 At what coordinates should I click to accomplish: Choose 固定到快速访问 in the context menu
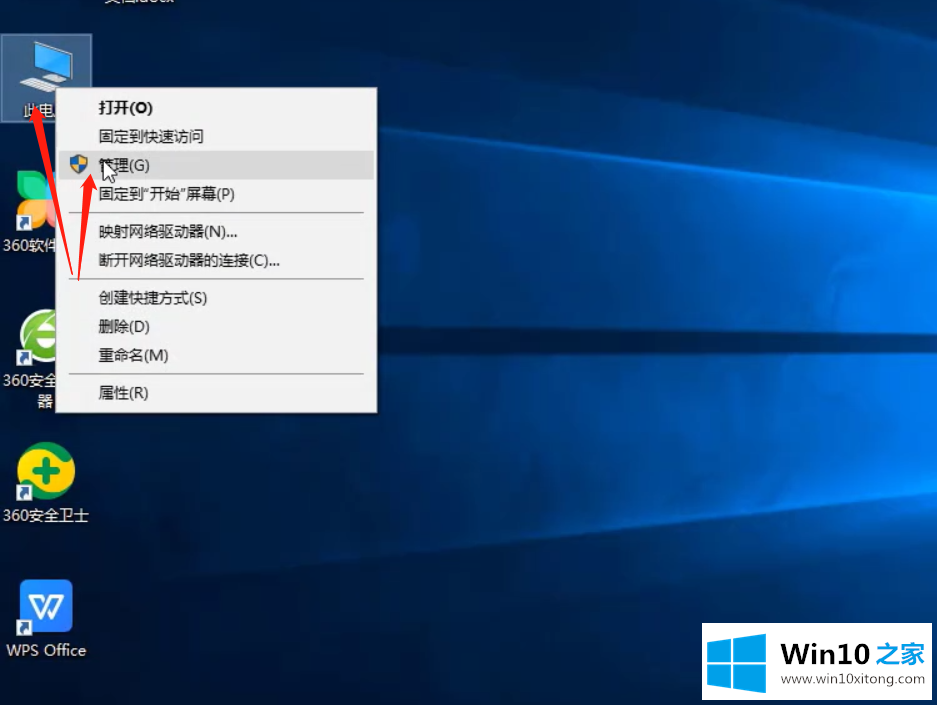click(216, 136)
